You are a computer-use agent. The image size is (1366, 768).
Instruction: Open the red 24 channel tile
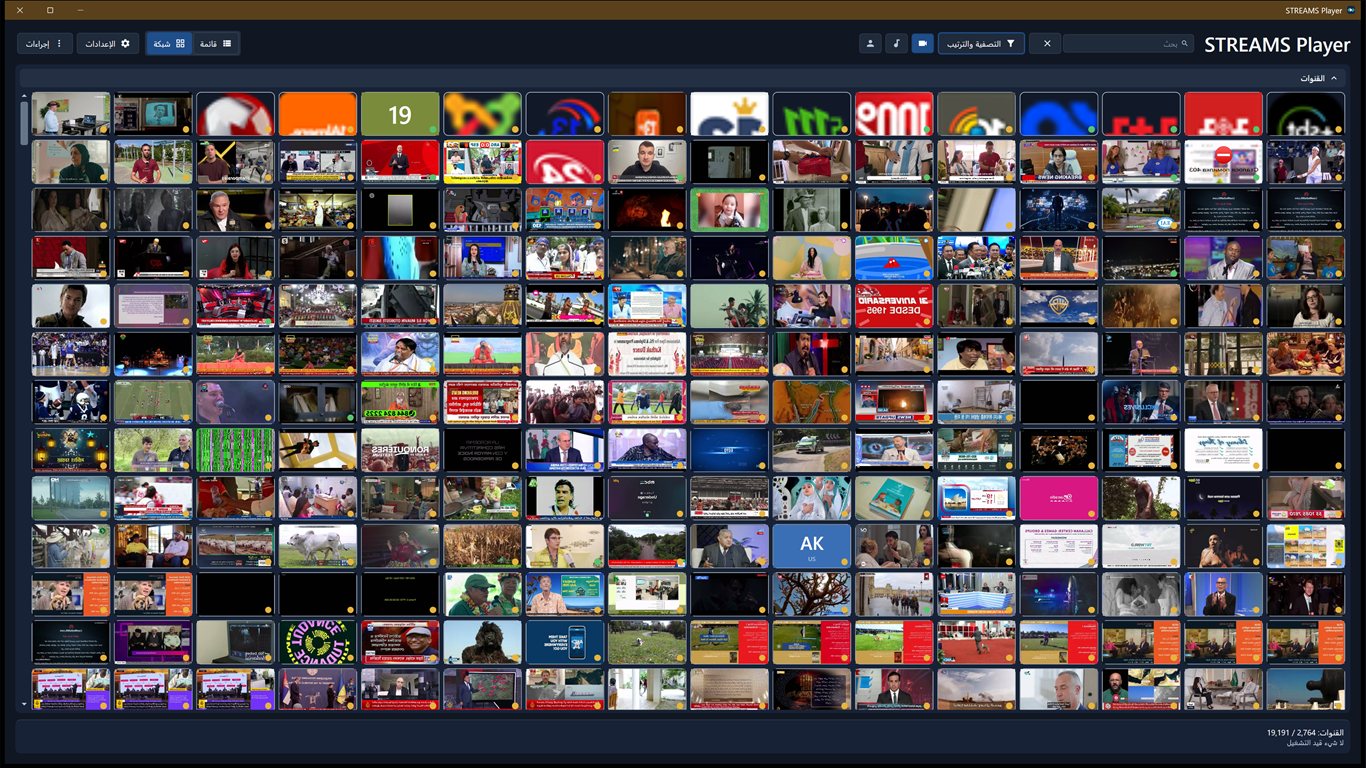[564, 162]
